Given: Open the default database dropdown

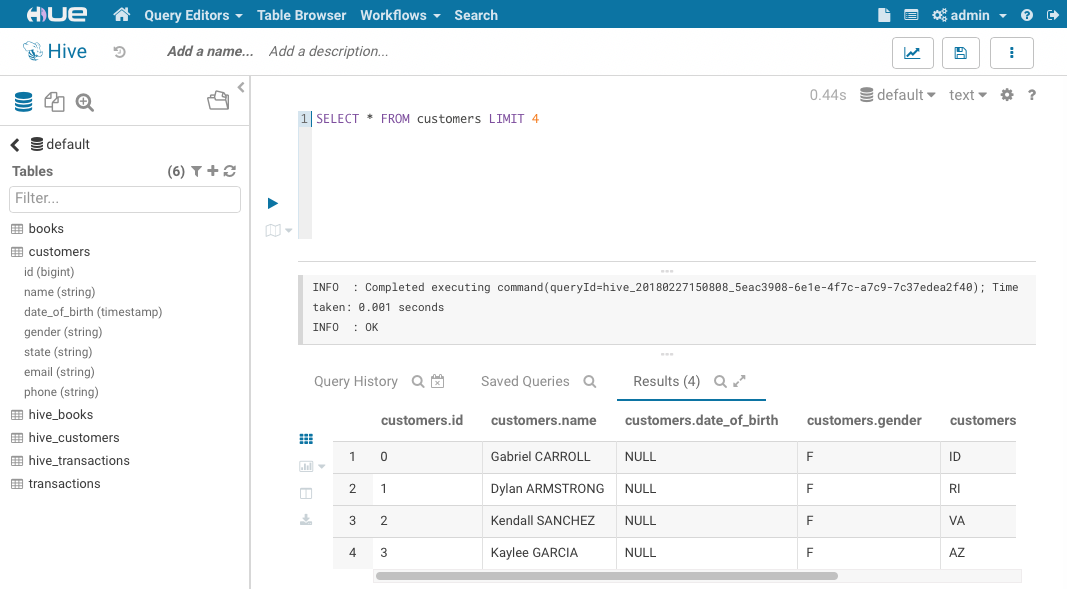Looking at the screenshot, I should [x=898, y=95].
